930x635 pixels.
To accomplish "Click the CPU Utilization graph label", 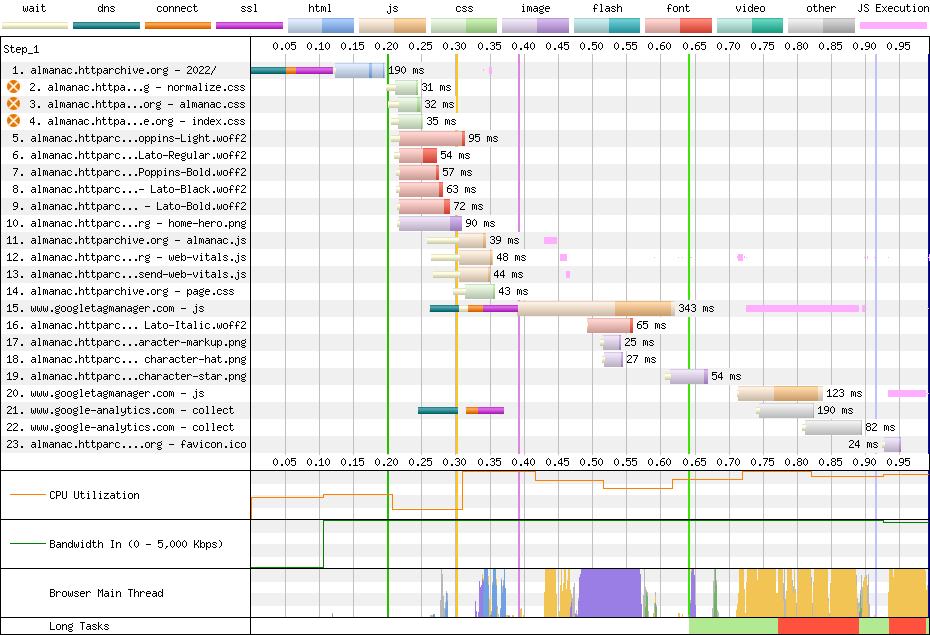I will click(94, 495).
